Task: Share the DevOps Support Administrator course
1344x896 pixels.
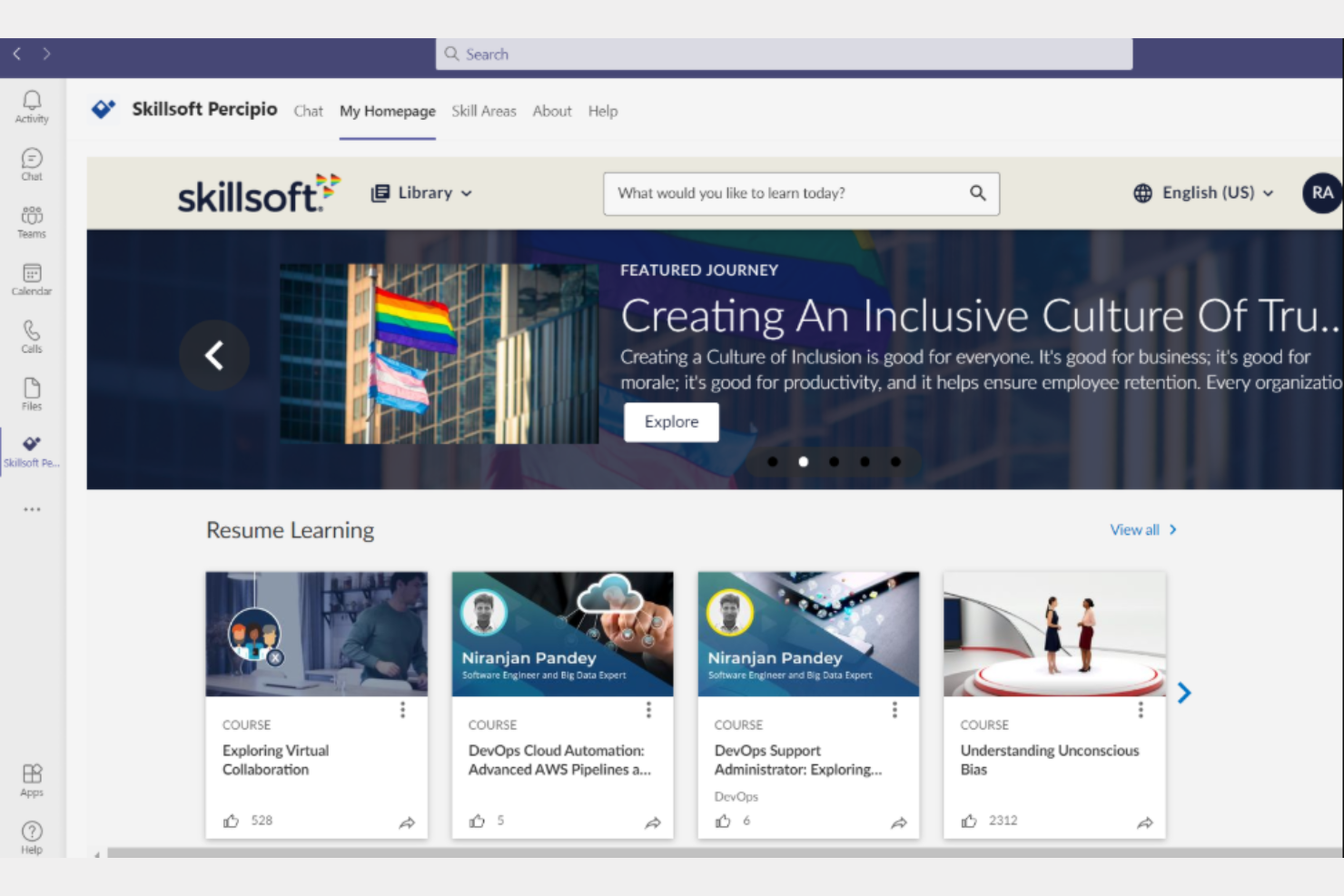Action: [x=899, y=822]
